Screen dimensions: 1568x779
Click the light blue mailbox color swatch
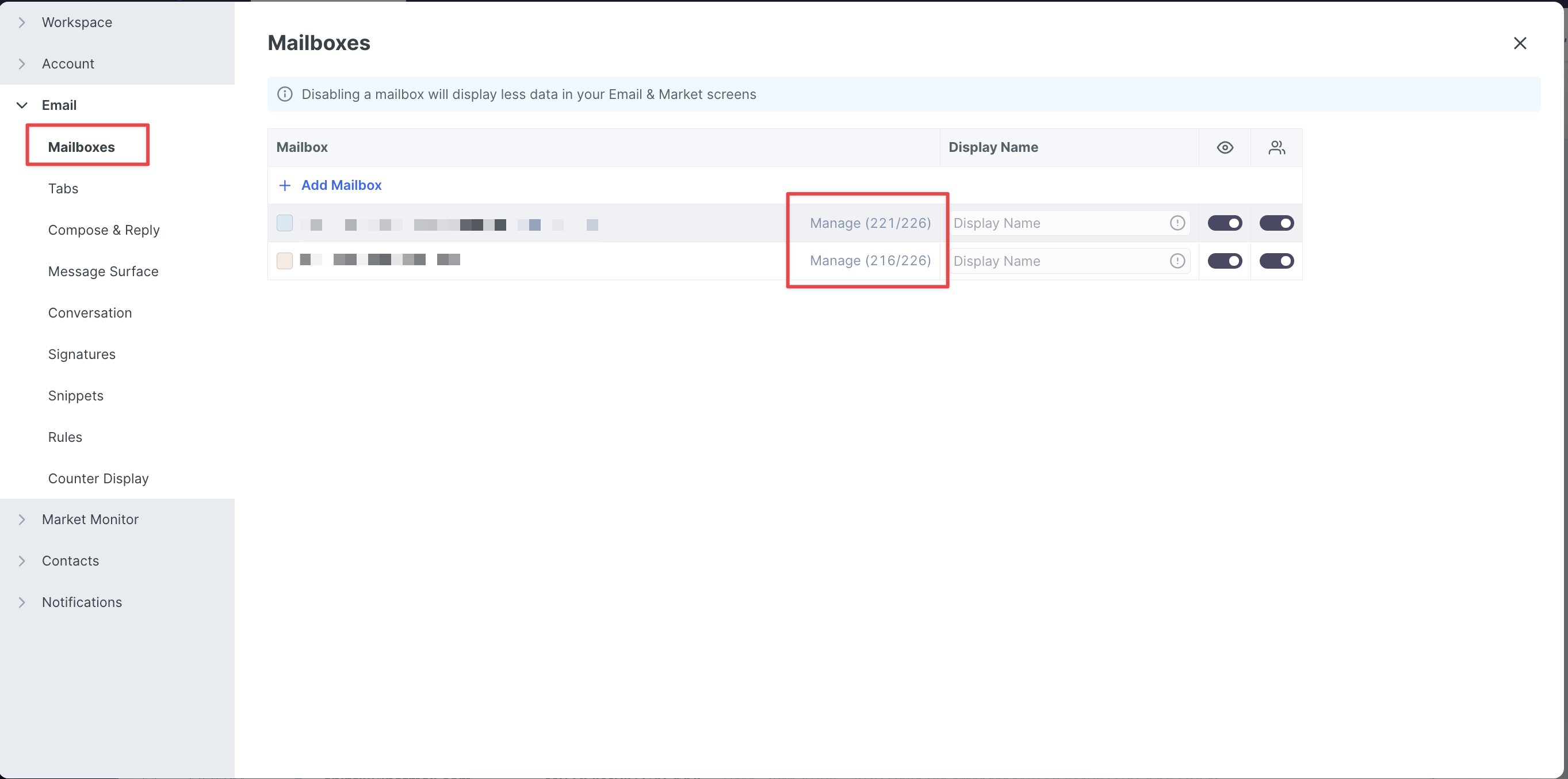click(284, 223)
